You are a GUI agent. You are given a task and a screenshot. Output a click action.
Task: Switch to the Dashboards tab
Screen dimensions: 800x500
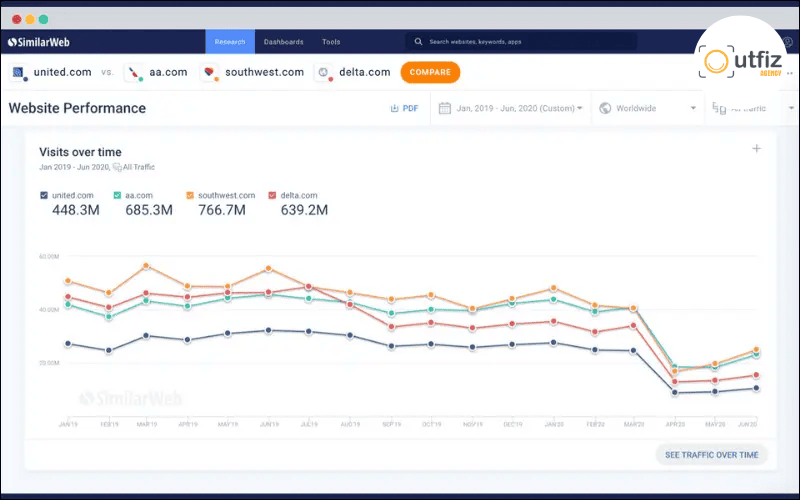(284, 42)
